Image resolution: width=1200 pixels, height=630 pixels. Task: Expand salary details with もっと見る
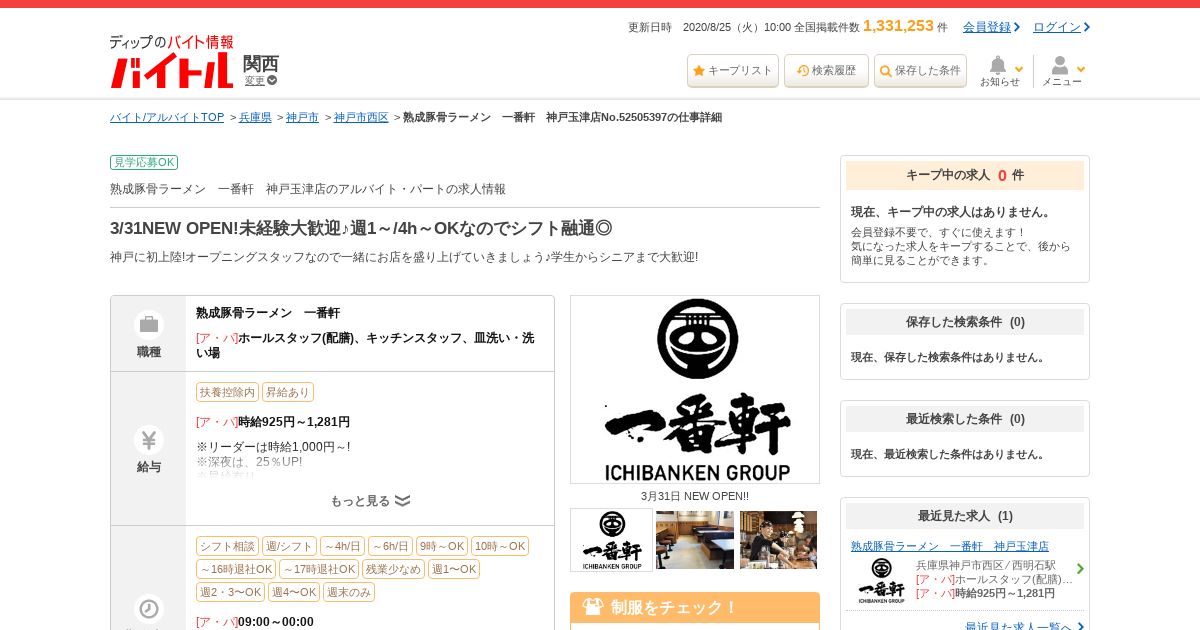(x=370, y=501)
